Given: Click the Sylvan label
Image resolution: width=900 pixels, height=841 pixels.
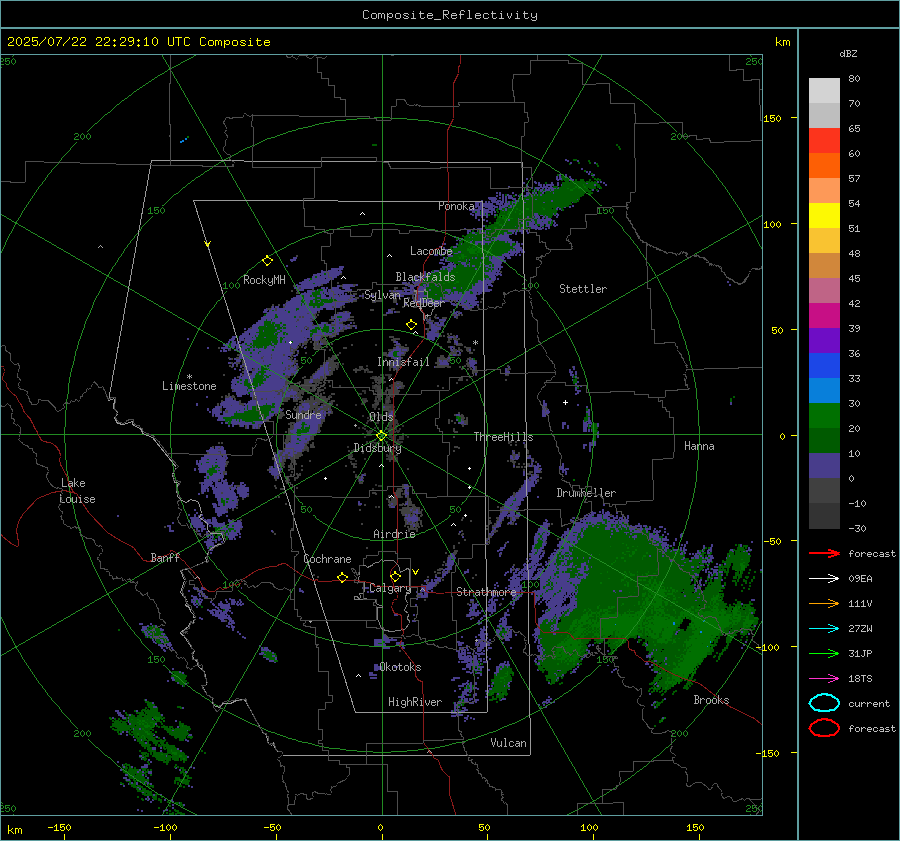Looking at the screenshot, I should click(x=382, y=295).
